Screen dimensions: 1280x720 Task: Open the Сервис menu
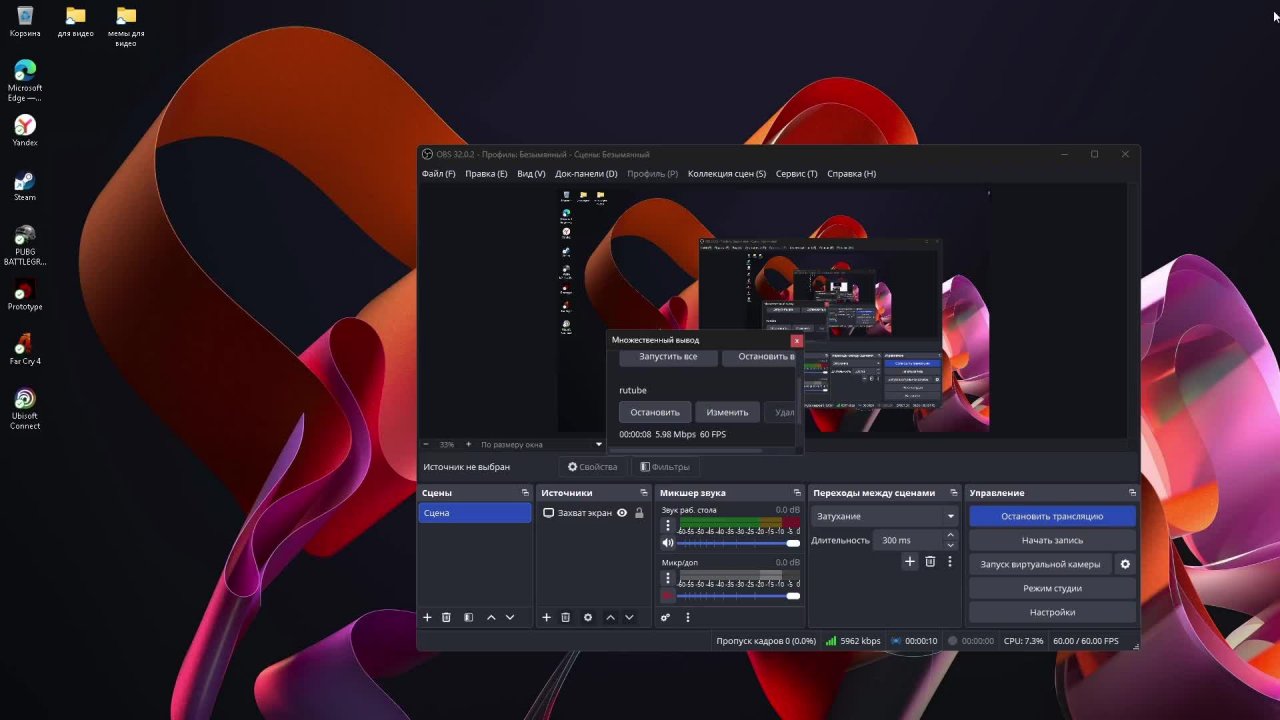click(x=796, y=174)
